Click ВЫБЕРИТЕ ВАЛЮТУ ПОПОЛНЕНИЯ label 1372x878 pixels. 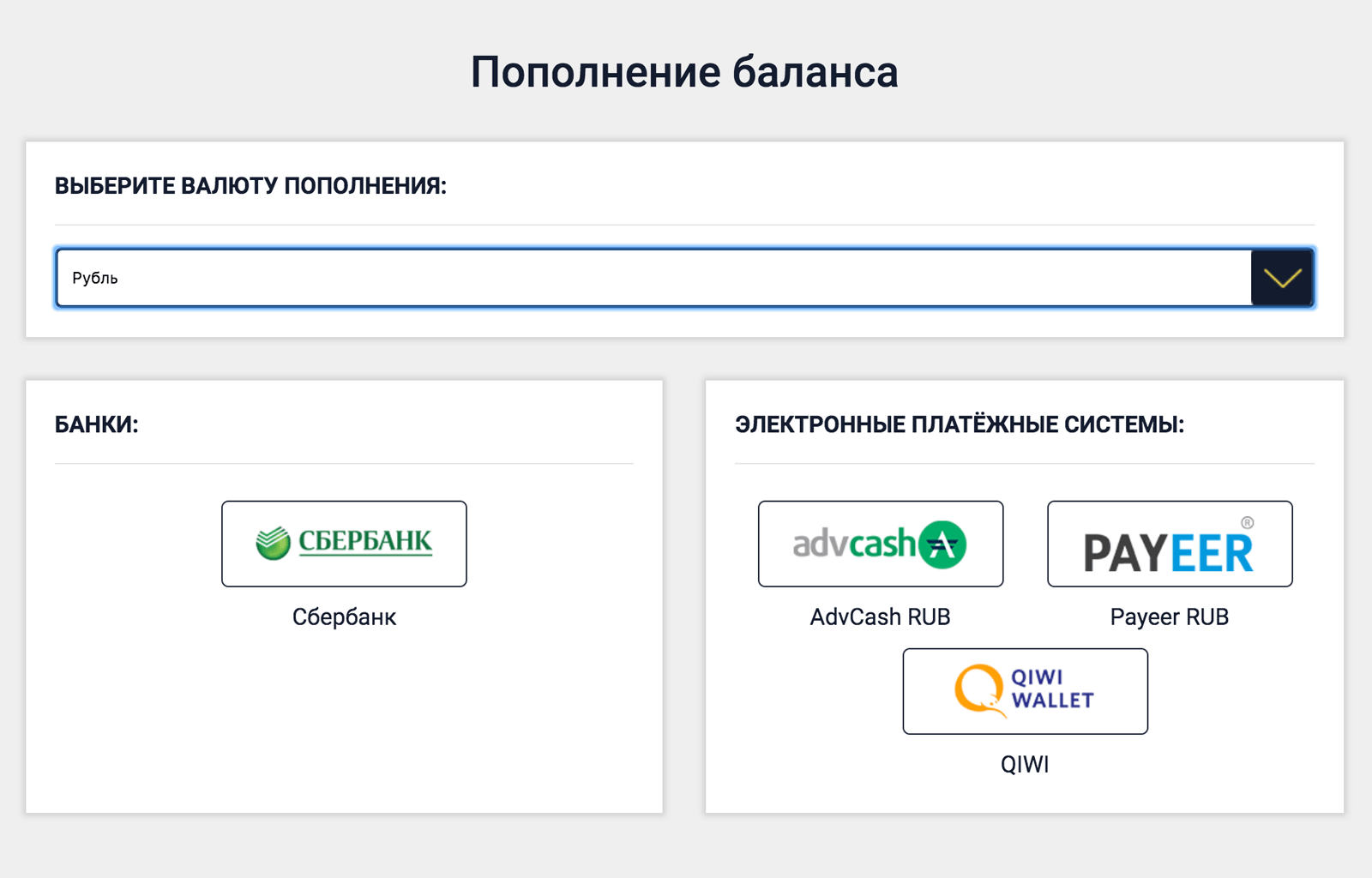(251, 186)
